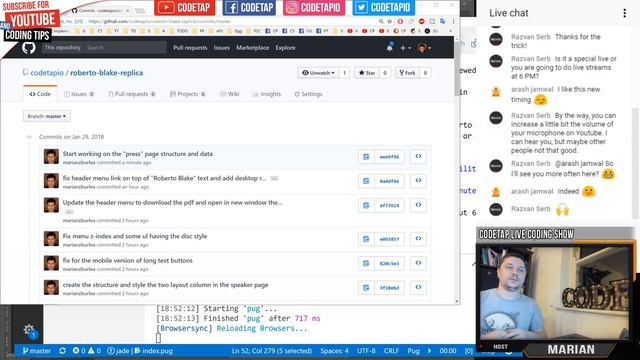Viewport: 640px width, 360px height.
Task: Switch to the Issues repository tab
Action: click(79, 94)
